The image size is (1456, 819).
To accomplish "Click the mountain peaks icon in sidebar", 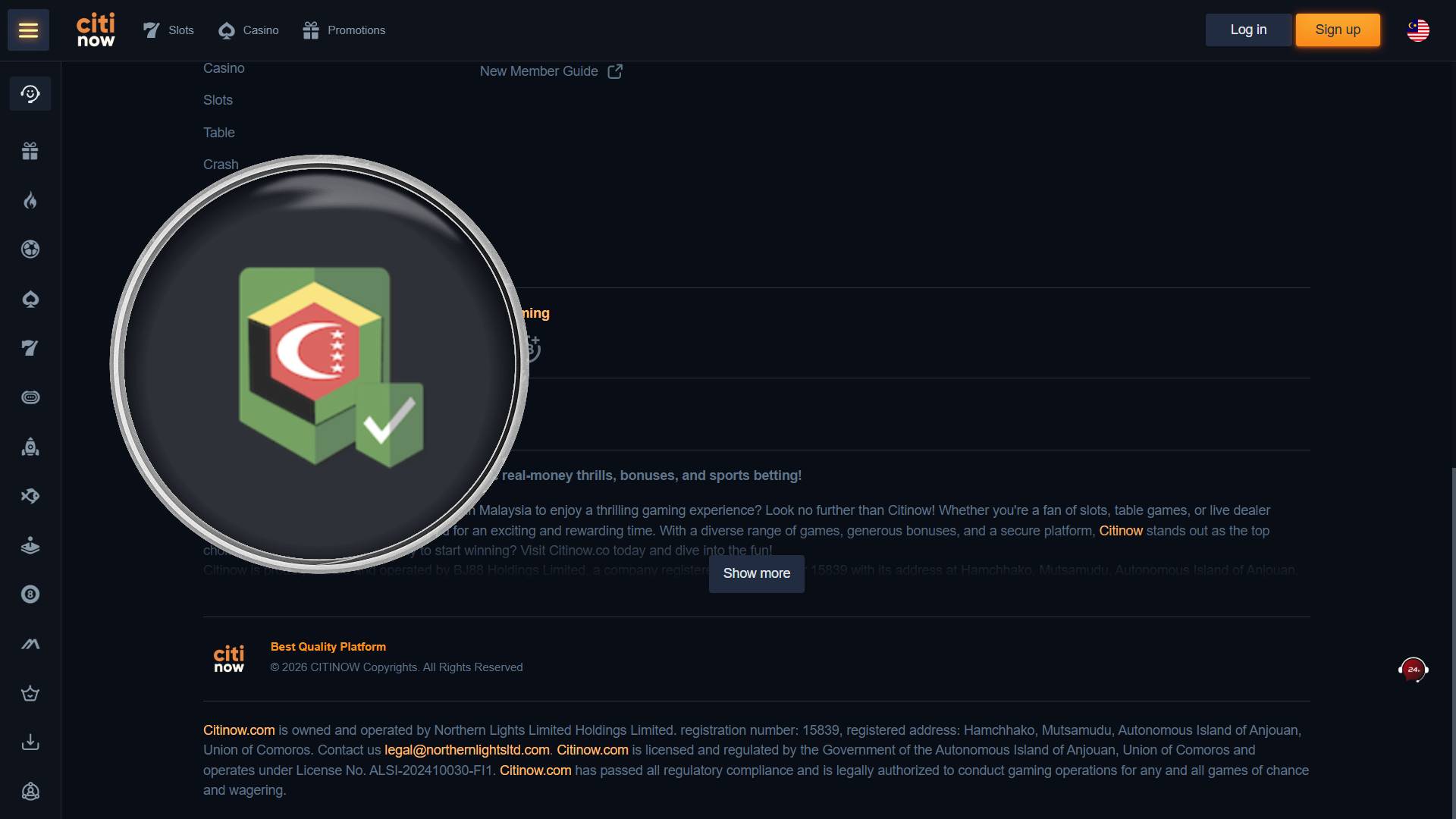I will (x=30, y=644).
